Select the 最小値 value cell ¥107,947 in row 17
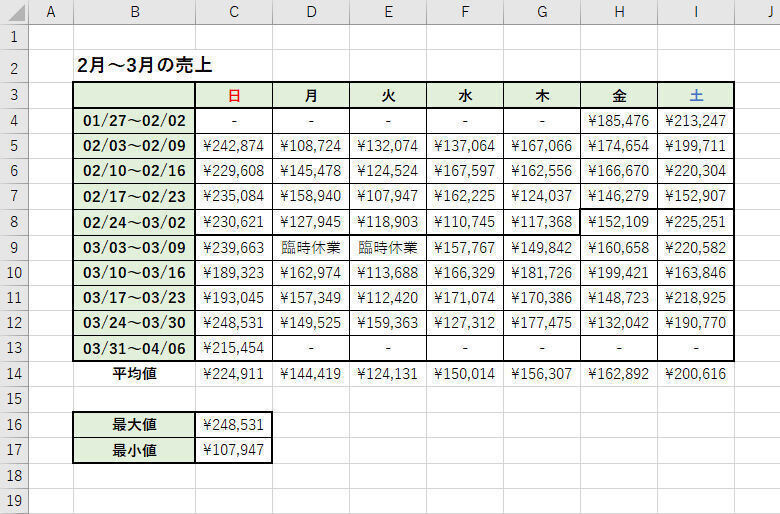 coord(234,450)
